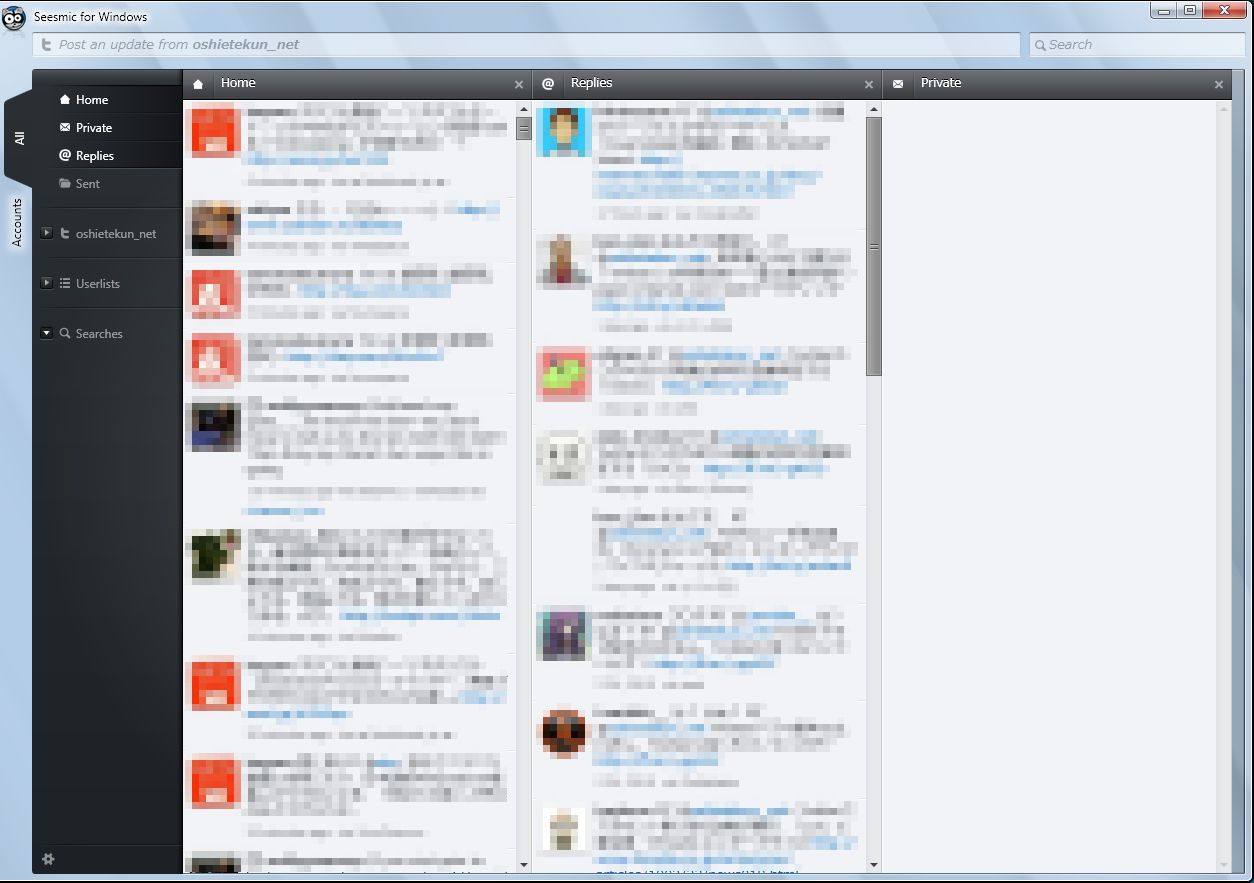Click the Seesmic raccoon logo icon
The height and width of the screenshot is (883, 1254).
pyautogui.click(x=14, y=18)
